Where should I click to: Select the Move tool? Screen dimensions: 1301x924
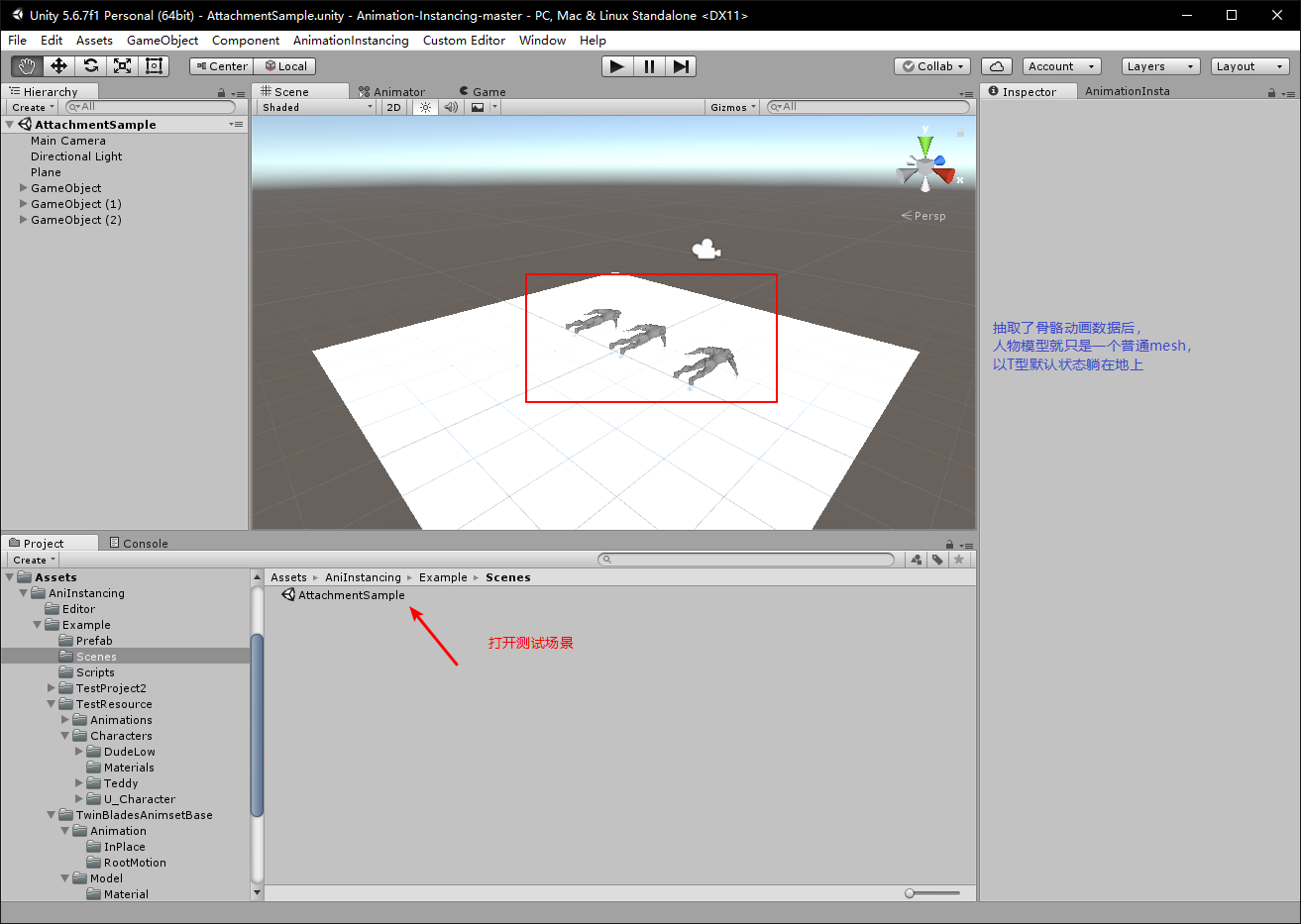[x=57, y=66]
